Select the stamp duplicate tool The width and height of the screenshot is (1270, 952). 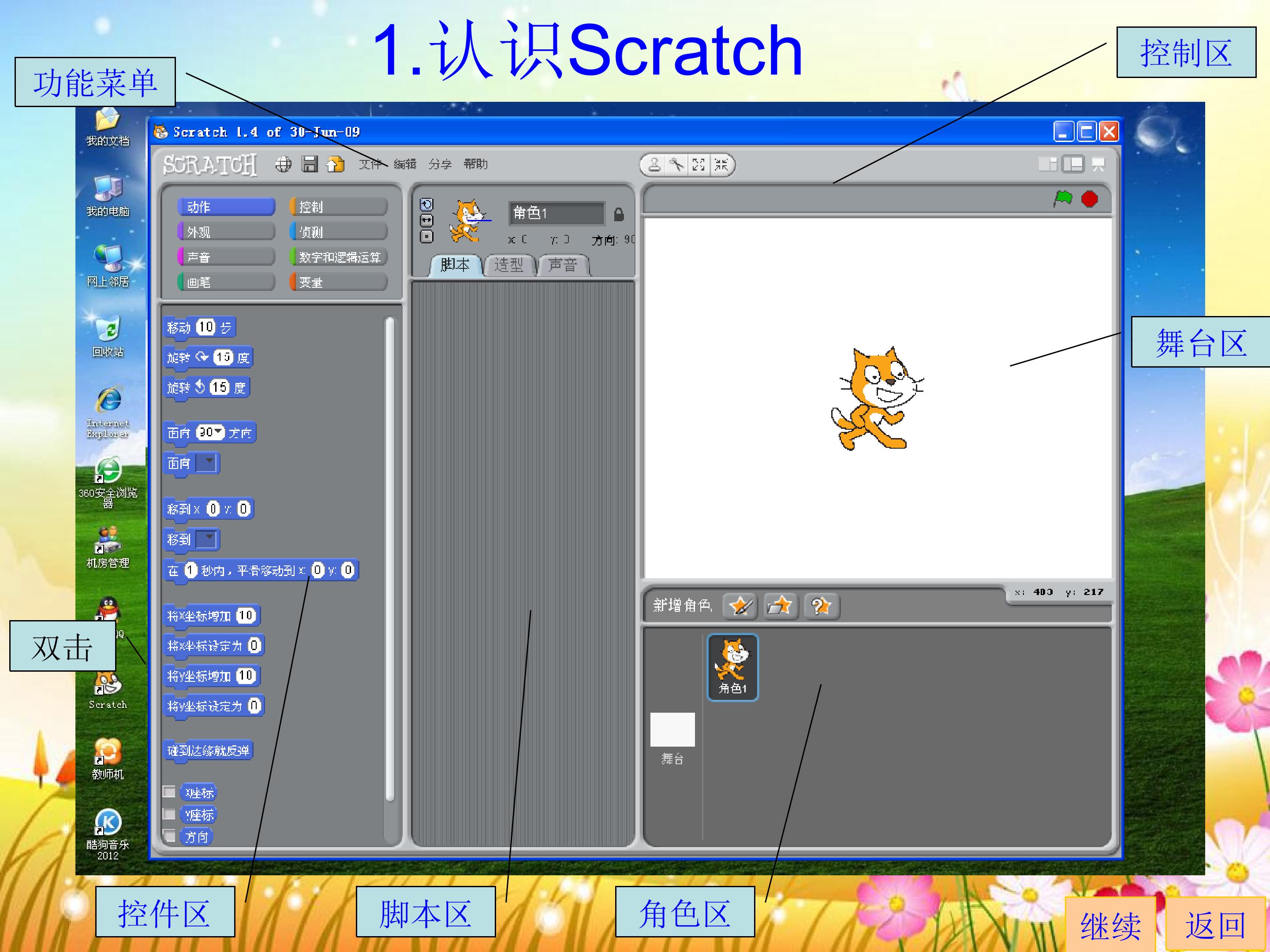[654, 165]
